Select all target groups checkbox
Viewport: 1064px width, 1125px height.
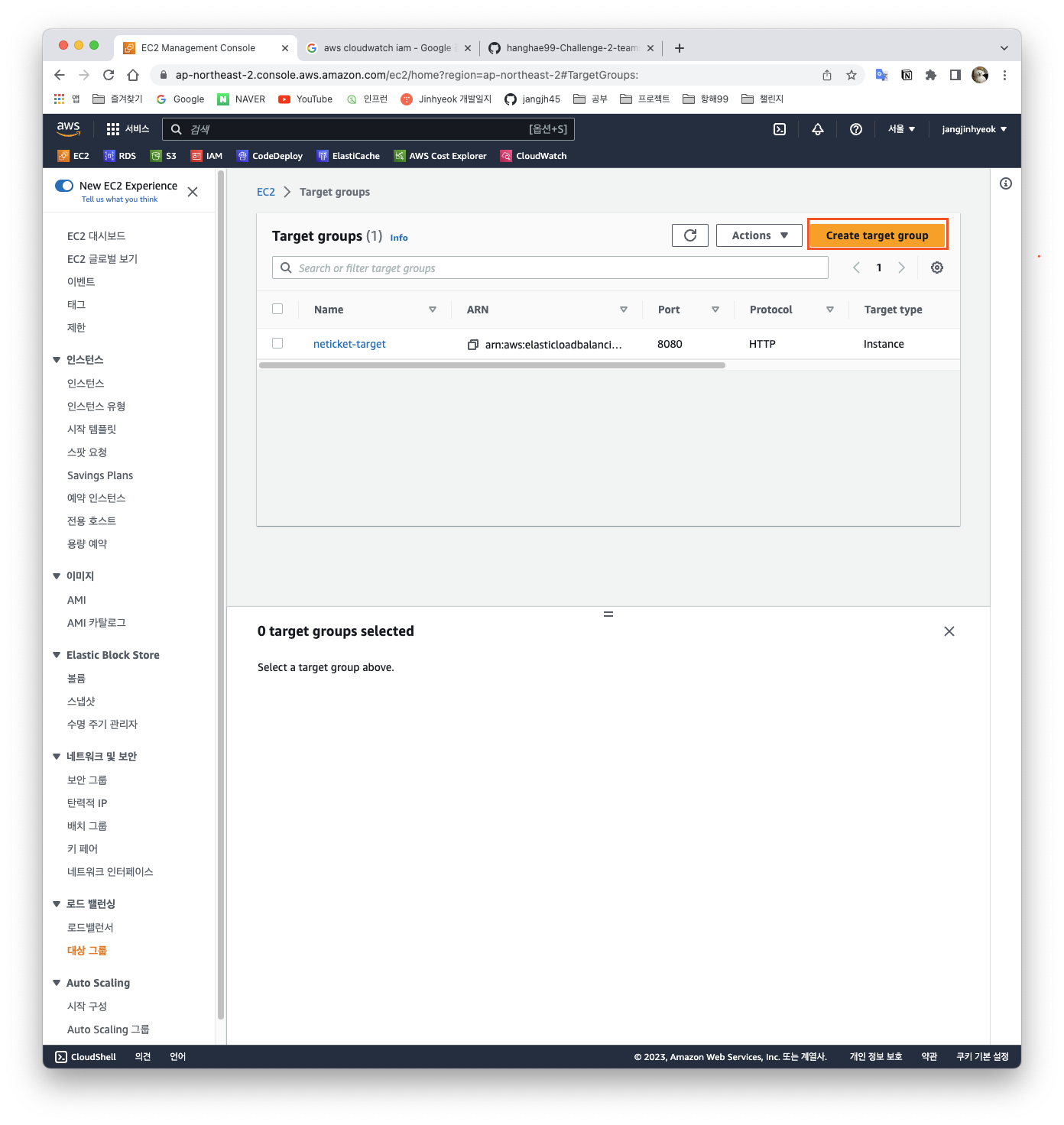(x=277, y=309)
